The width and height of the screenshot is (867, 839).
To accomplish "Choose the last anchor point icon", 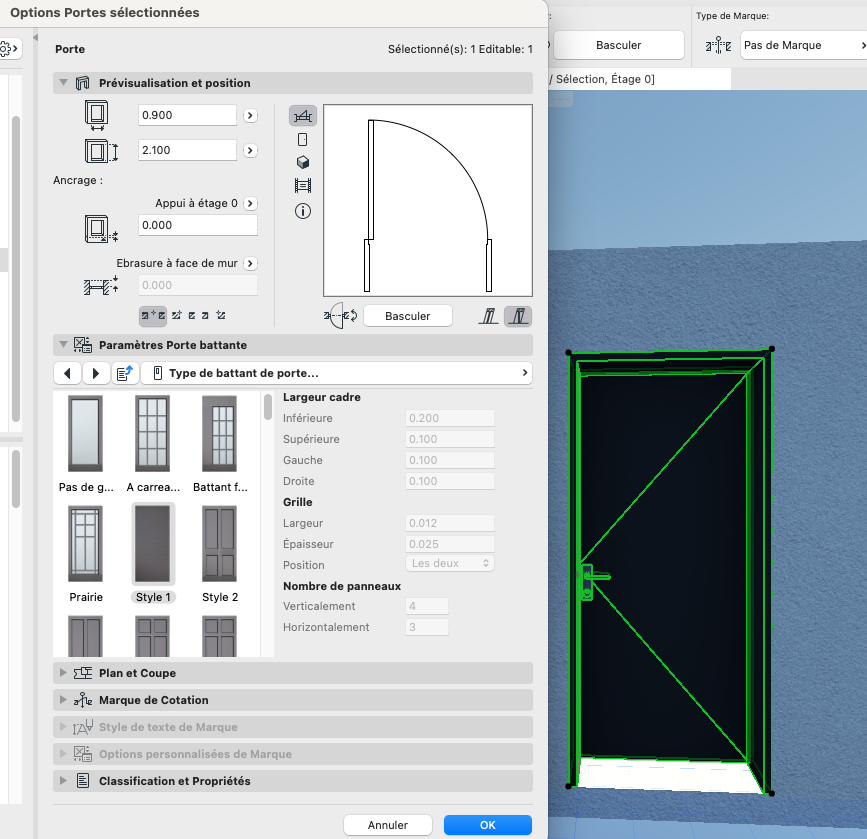I will click(x=221, y=315).
